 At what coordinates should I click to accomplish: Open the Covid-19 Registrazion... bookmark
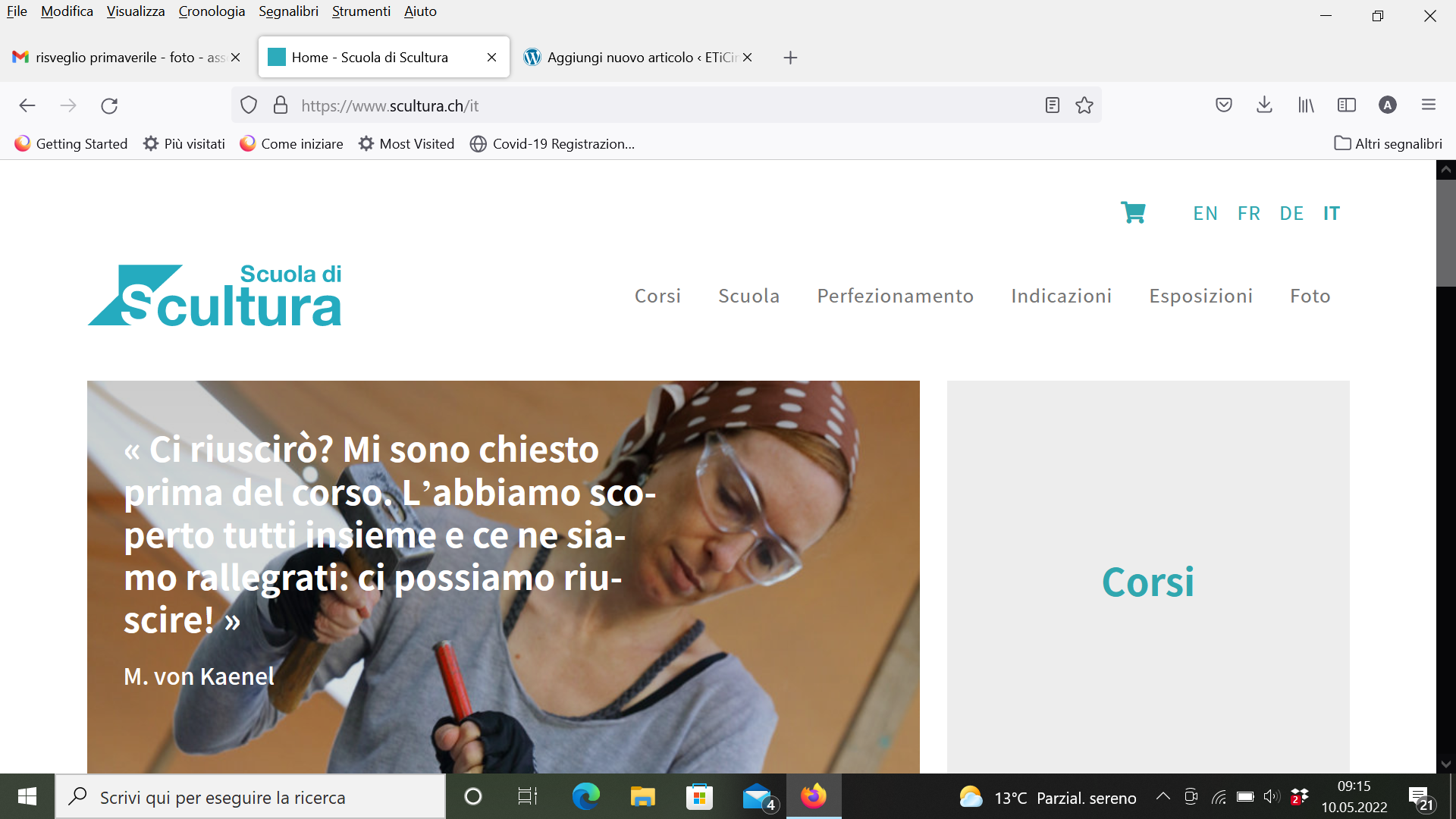pos(553,144)
